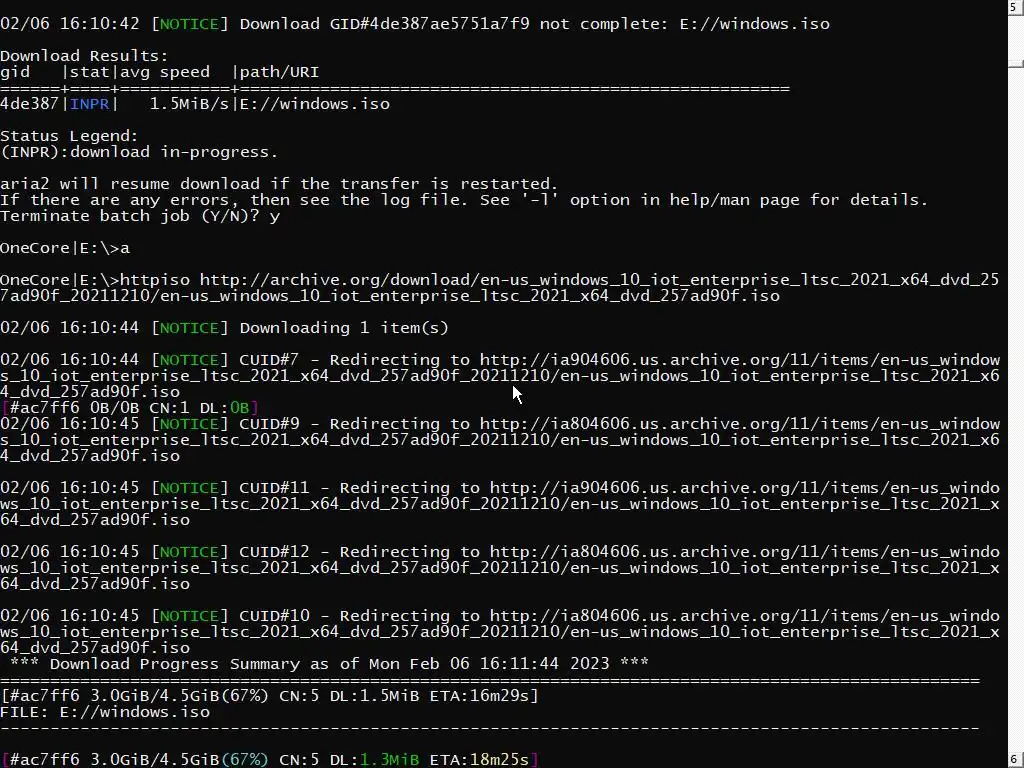
Task: Click 'ETA:18m25s' in the bottom status line
Action: [x=480, y=760]
